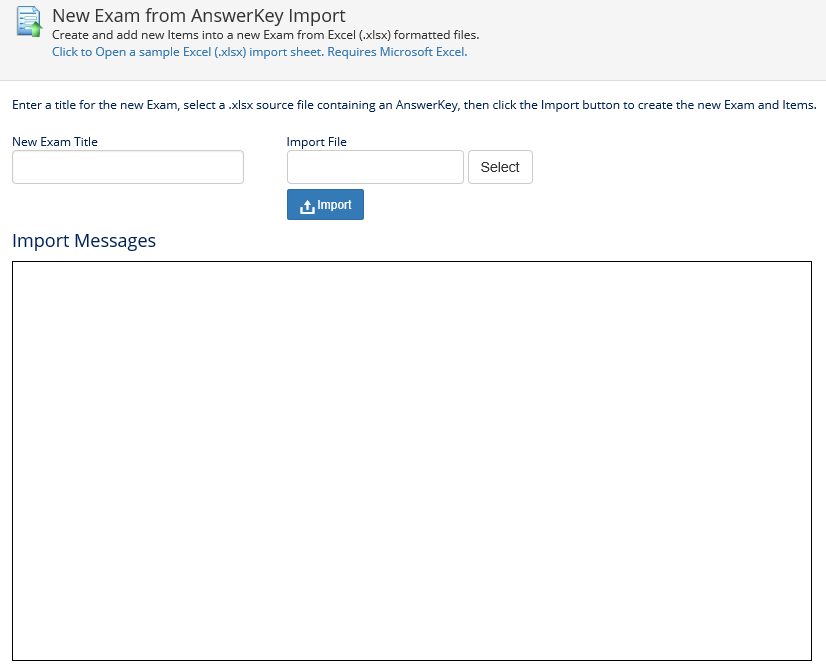Click inside the Import File field
826x672 pixels.
point(375,167)
